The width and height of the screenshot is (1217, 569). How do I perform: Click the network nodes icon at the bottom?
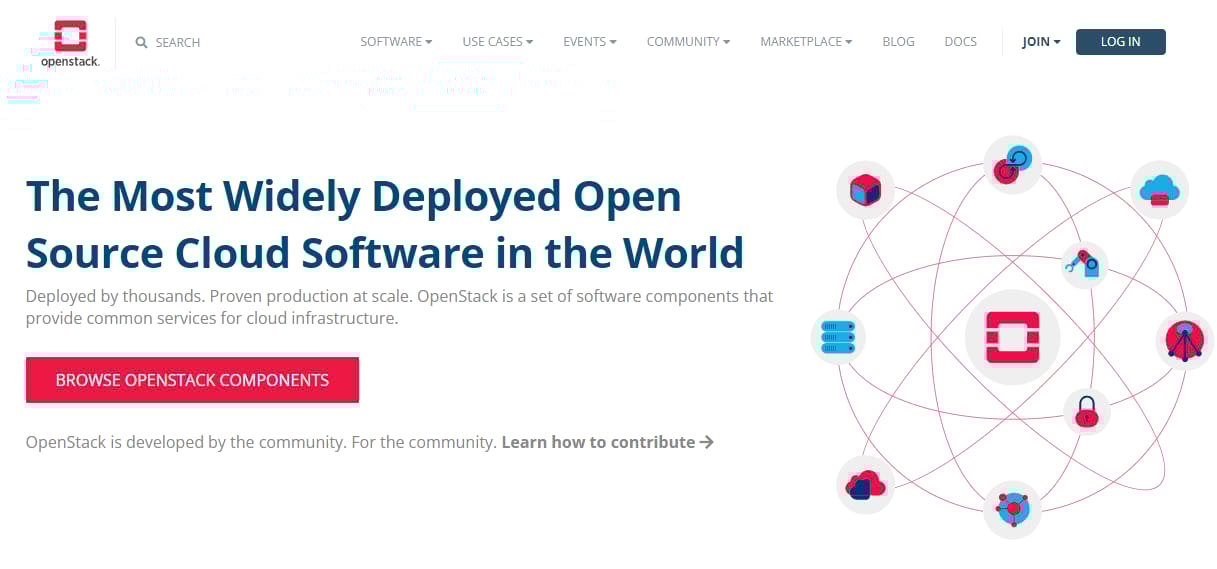(x=1012, y=509)
